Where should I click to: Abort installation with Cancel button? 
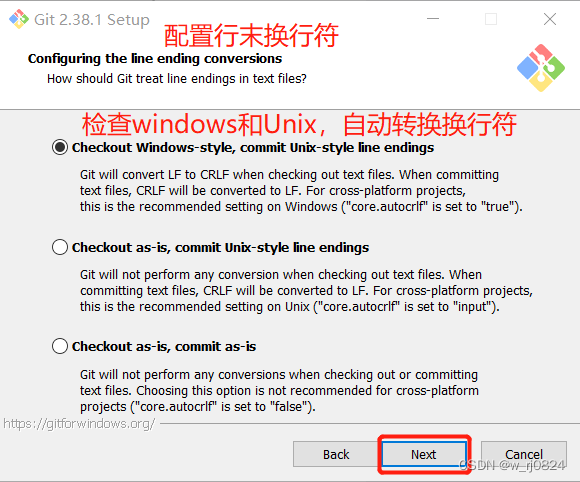tap(524, 454)
